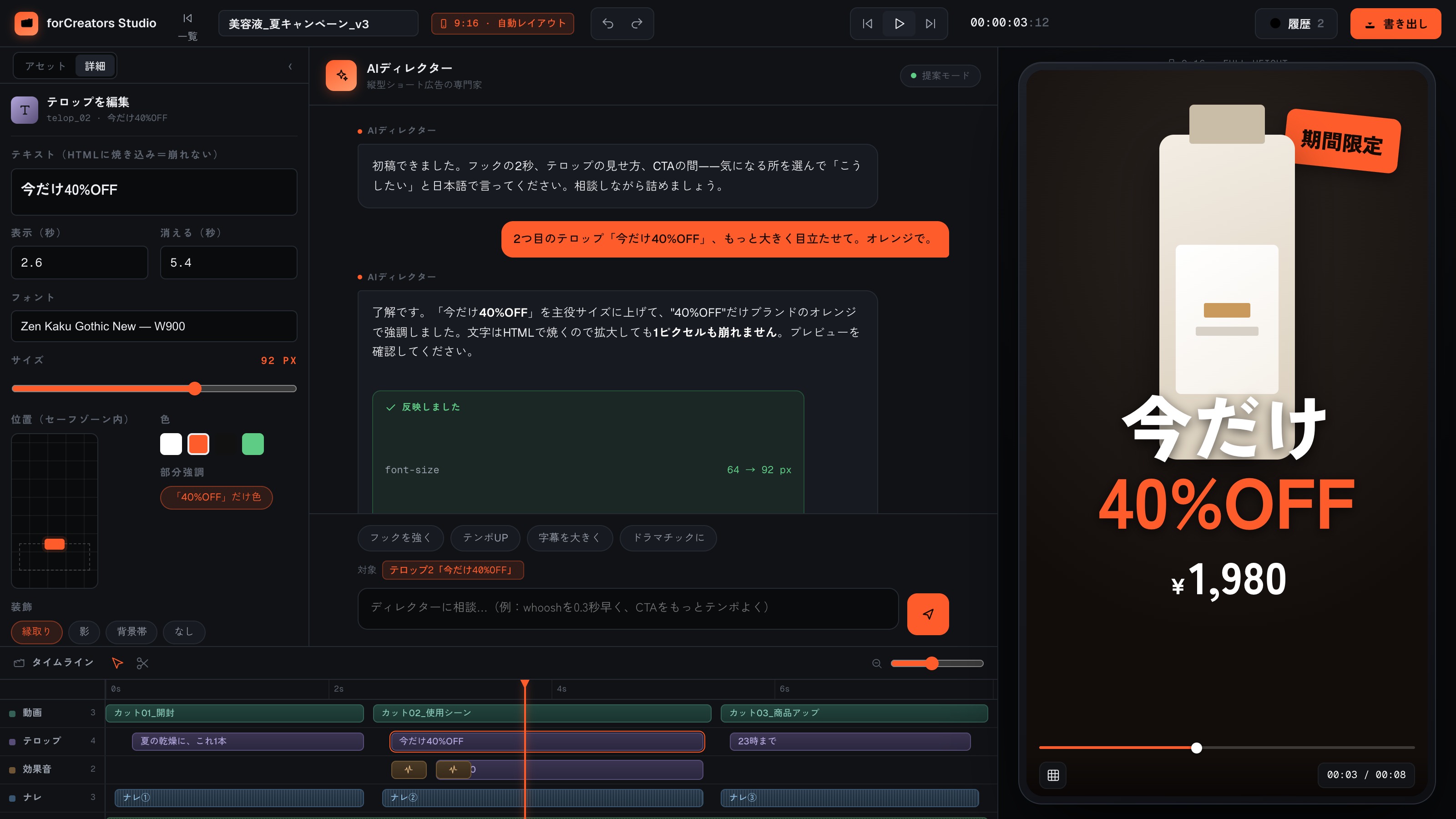Select the ナレ① narration clip
Image resolution: width=1456 pixels, height=819 pixels.
click(x=239, y=798)
